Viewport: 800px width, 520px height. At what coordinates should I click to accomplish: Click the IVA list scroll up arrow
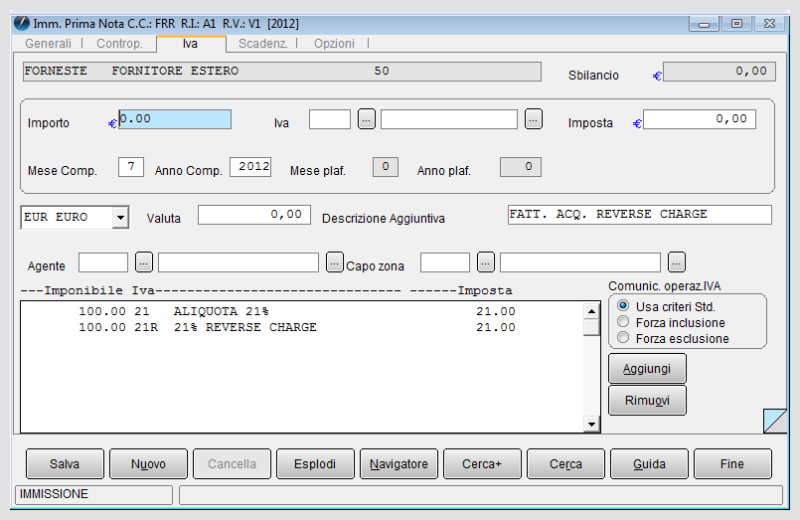click(x=591, y=311)
